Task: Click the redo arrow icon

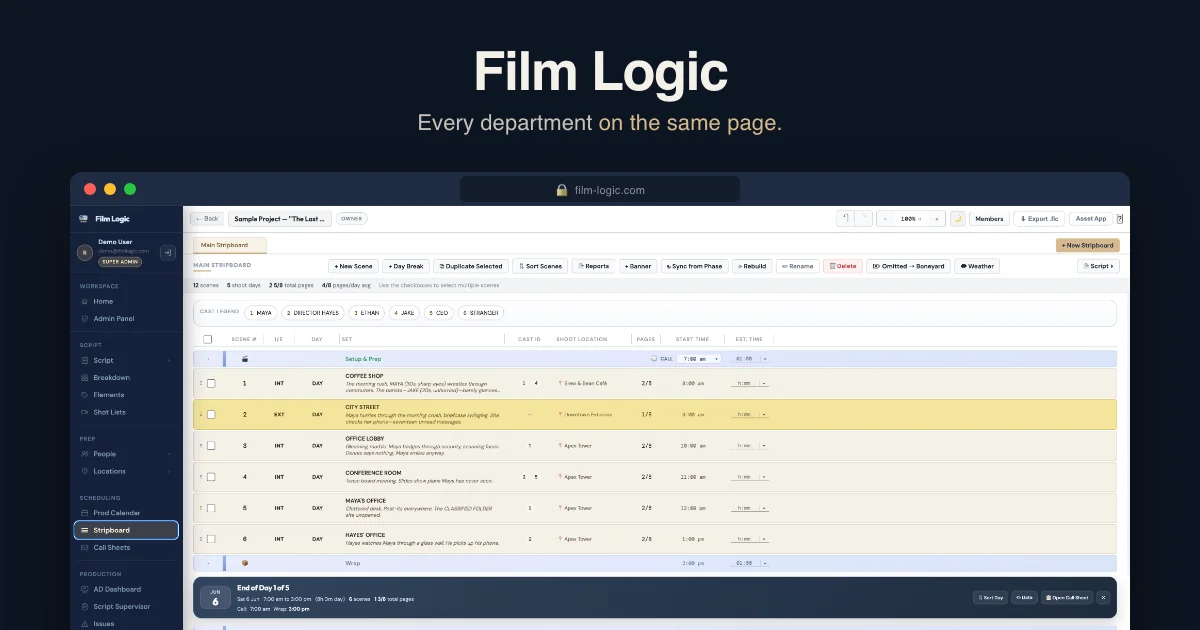Action: pos(864,218)
